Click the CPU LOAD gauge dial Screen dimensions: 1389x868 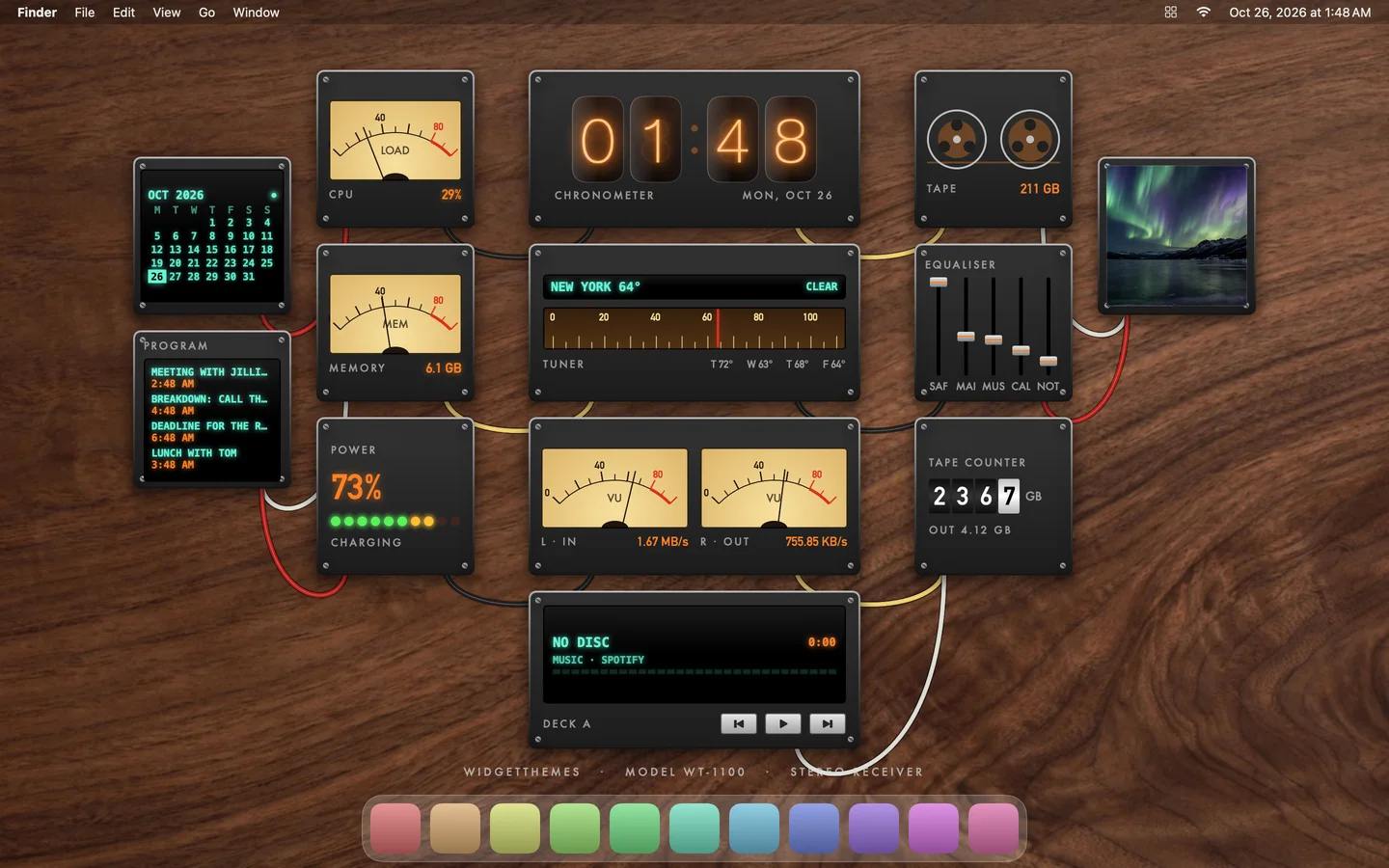pyautogui.click(x=395, y=141)
